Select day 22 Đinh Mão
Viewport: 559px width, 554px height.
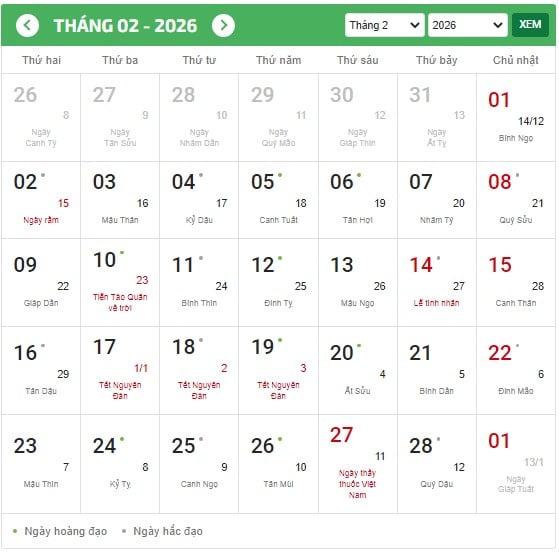[516, 370]
